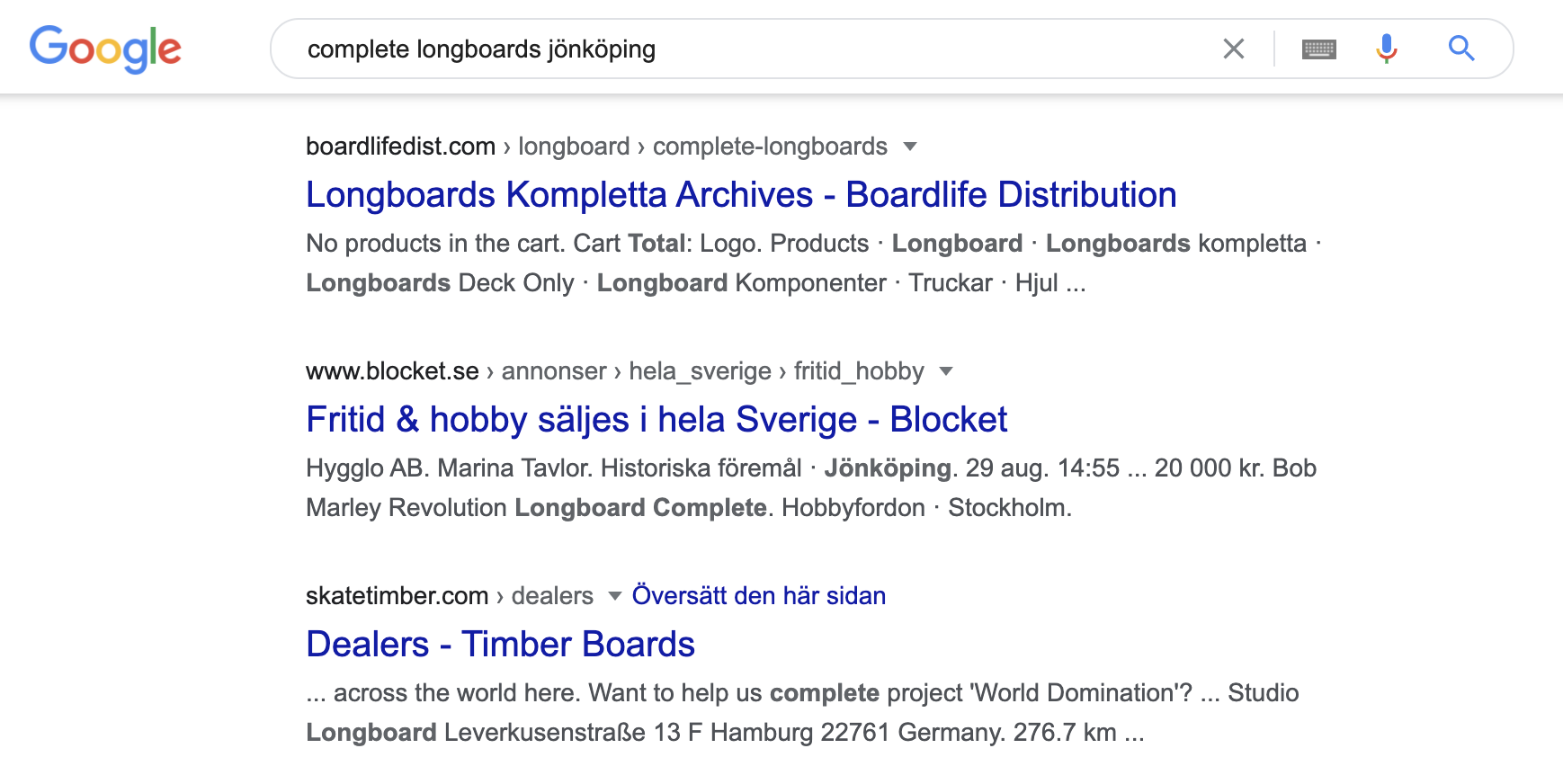The width and height of the screenshot is (1563, 784).
Task: Click the skatetimber.com breadcrumb URL
Action: pyautogui.click(x=450, y=596)
